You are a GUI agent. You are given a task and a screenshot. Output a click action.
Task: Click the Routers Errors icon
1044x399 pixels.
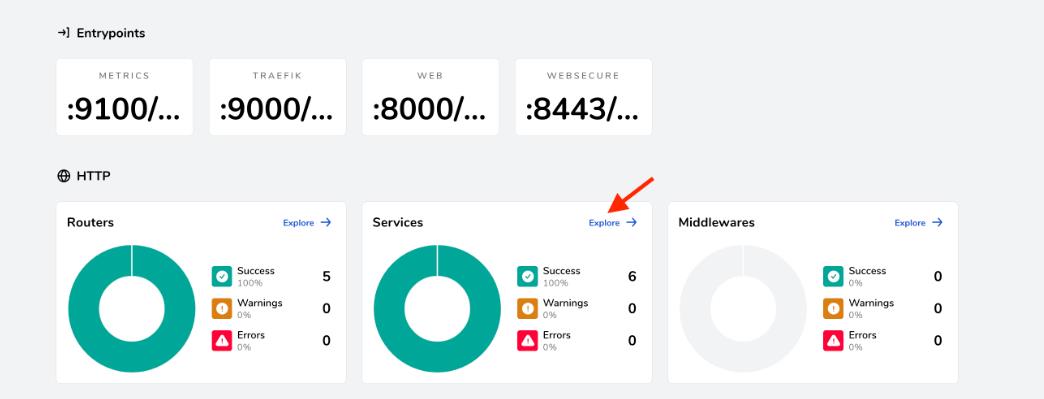222,340
